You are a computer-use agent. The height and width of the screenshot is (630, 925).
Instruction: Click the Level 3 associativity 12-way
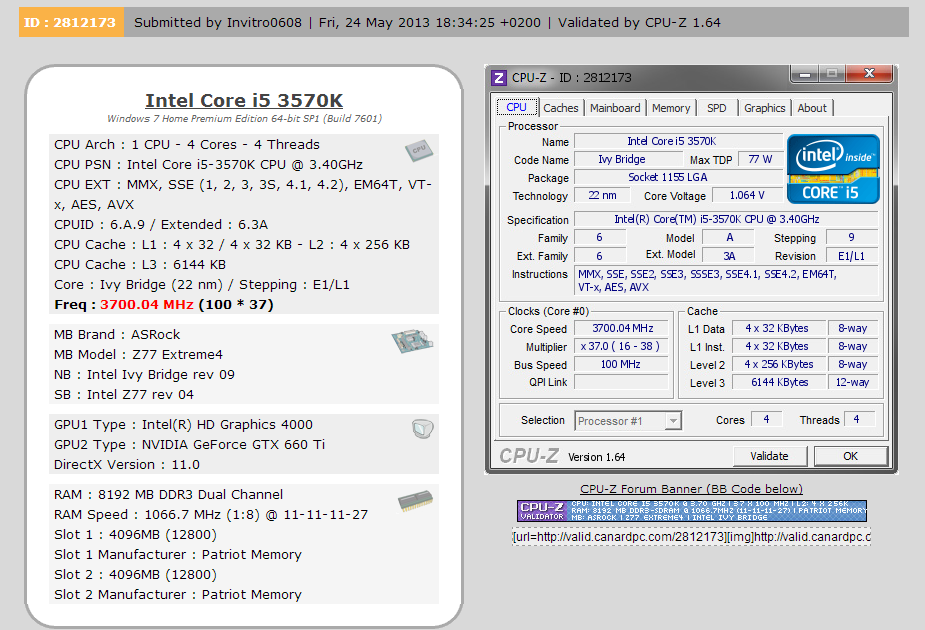(x=852, y=382)
